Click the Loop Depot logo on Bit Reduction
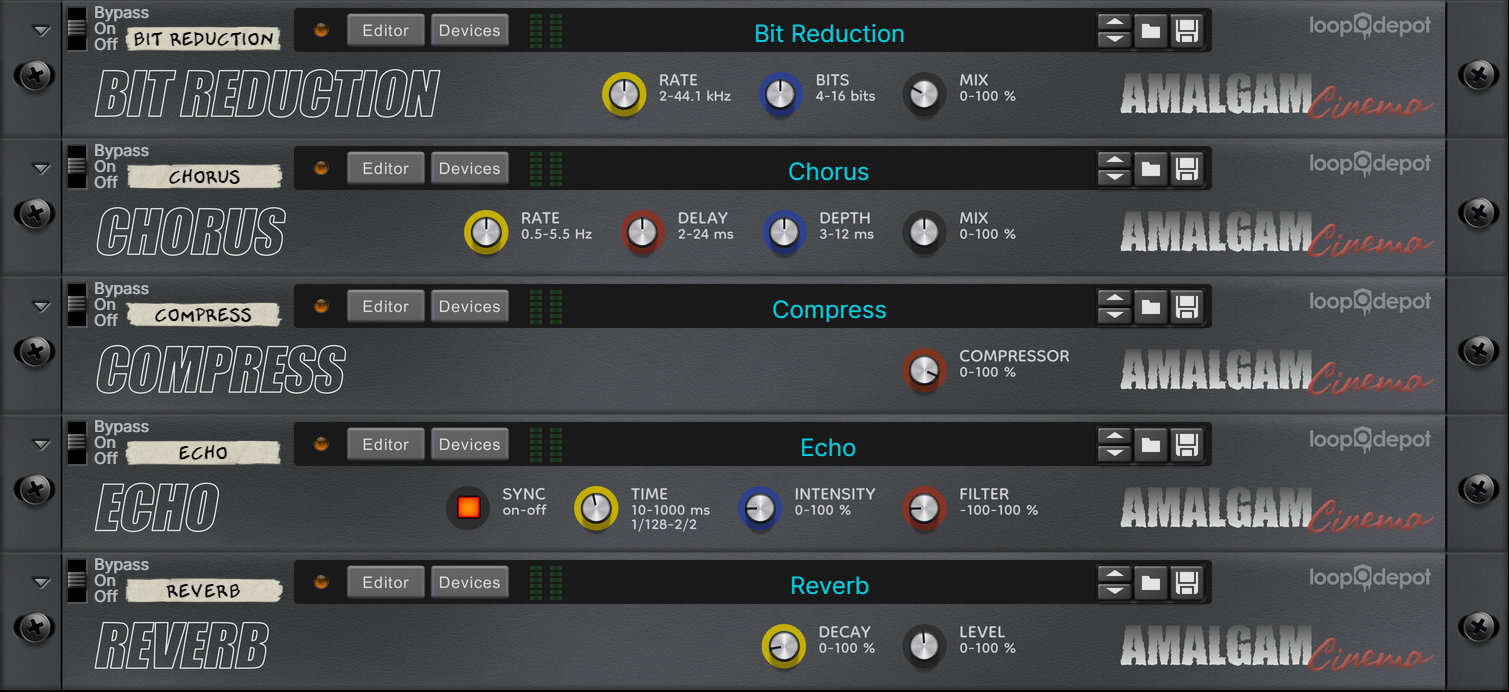1509x692 pixels. tap(1370, 26)
